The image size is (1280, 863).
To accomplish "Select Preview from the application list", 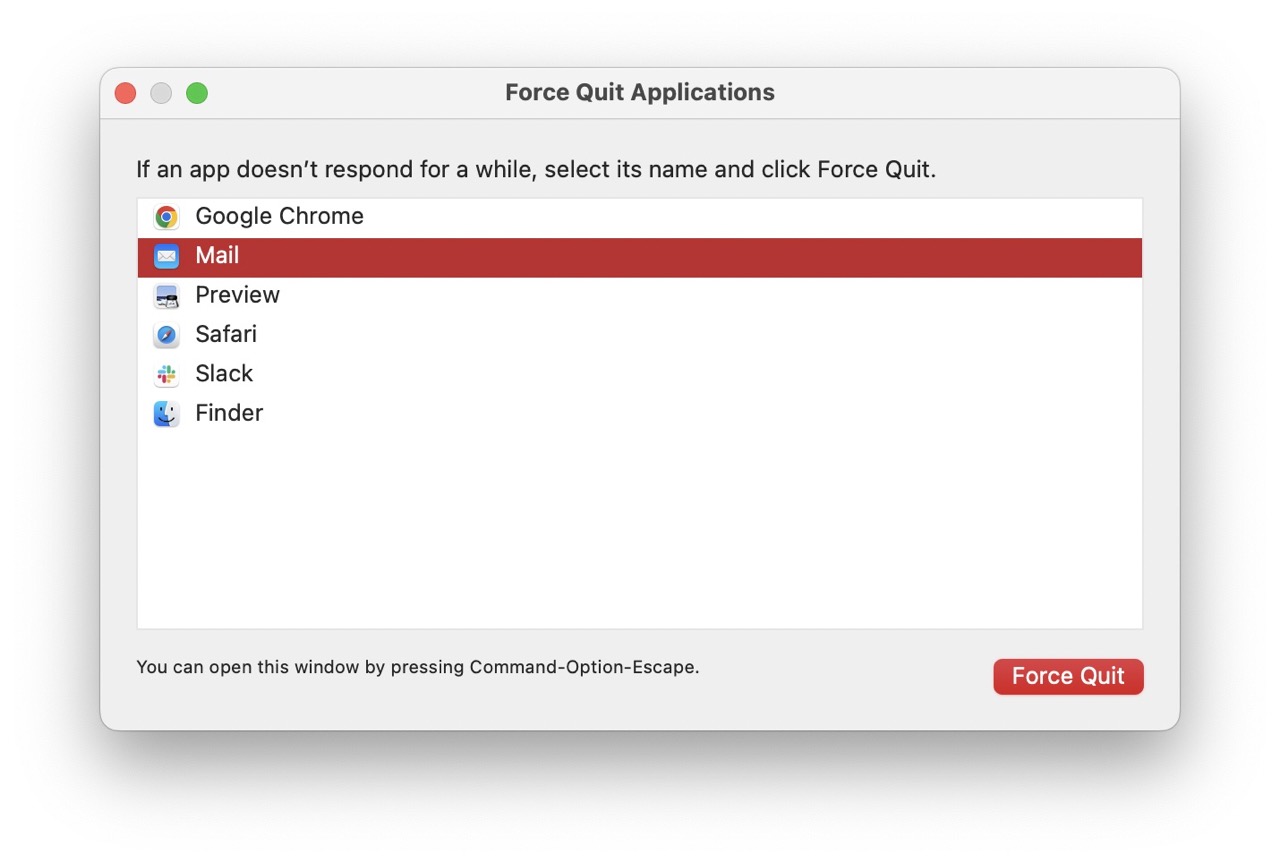I will tap(237, 295).
